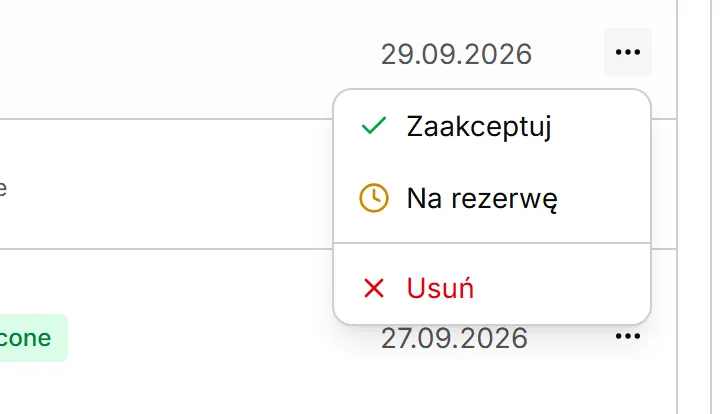Click the horizontal border below the top row
The height and width of the screenshot is (414, 720).
click(166, 119)
